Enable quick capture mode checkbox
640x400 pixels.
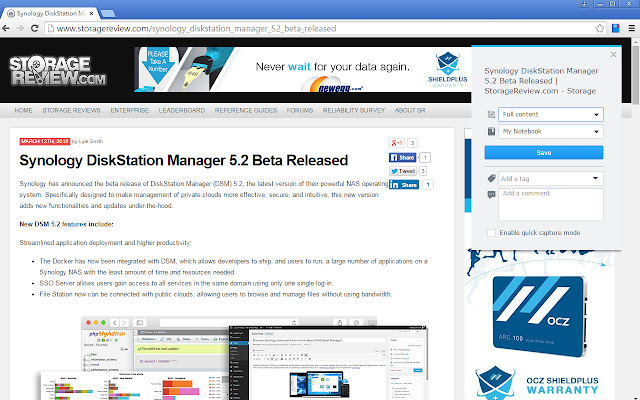[x=490, y=232]
